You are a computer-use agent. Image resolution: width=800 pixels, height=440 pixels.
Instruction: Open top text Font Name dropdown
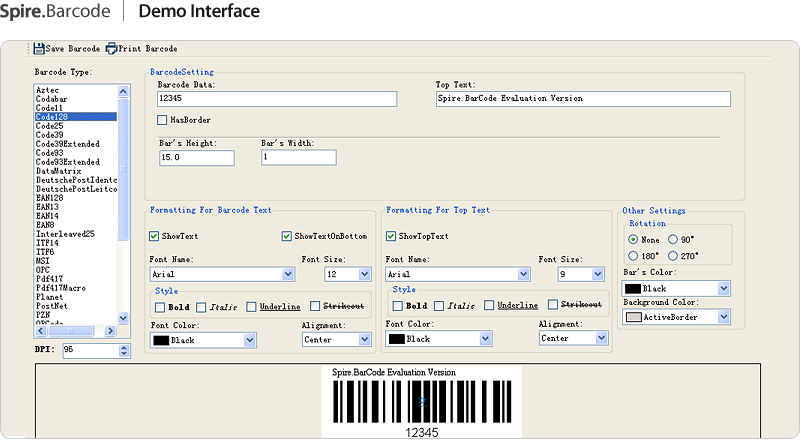(x=523, y=275)
